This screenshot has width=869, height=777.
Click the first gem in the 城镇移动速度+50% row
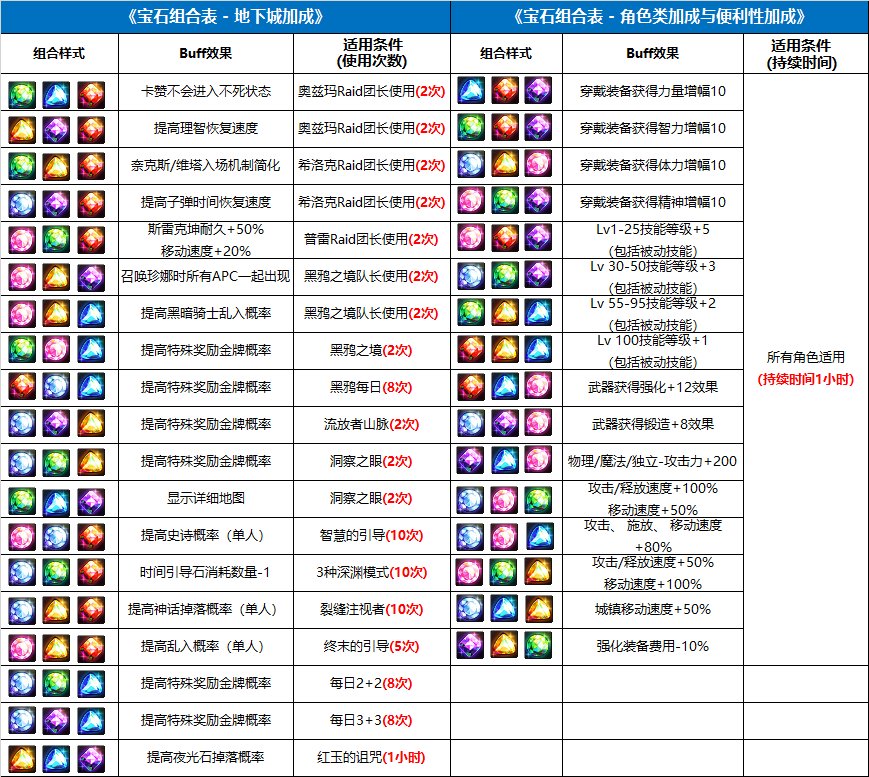[470, 608]
